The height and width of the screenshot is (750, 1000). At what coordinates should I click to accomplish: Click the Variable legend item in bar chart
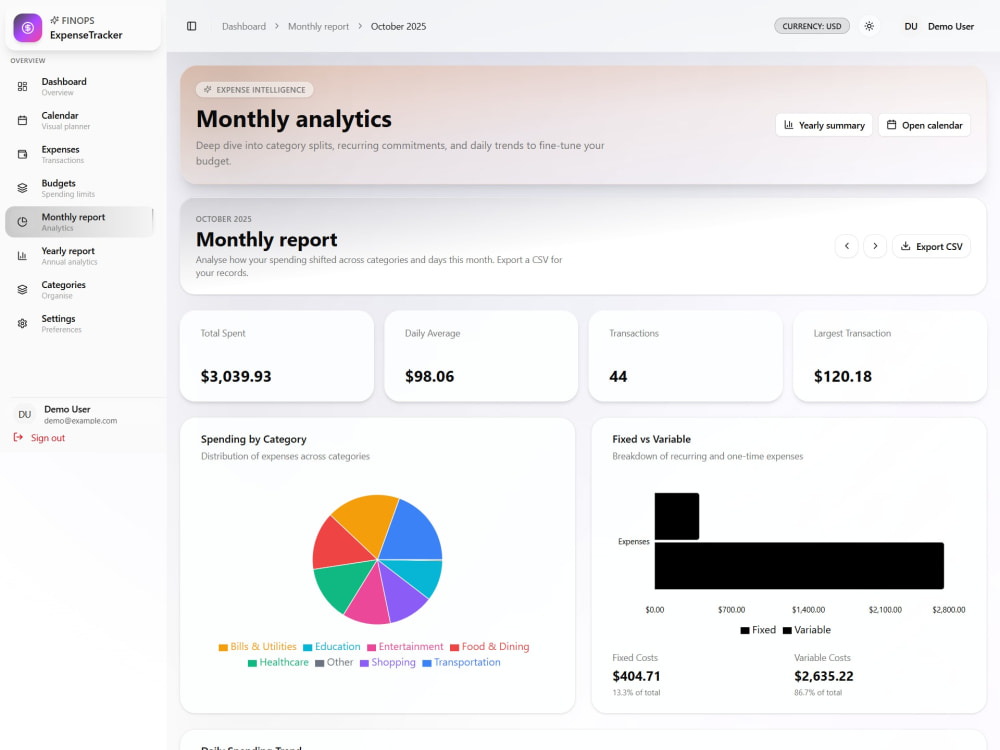click(x=807, y=630)
